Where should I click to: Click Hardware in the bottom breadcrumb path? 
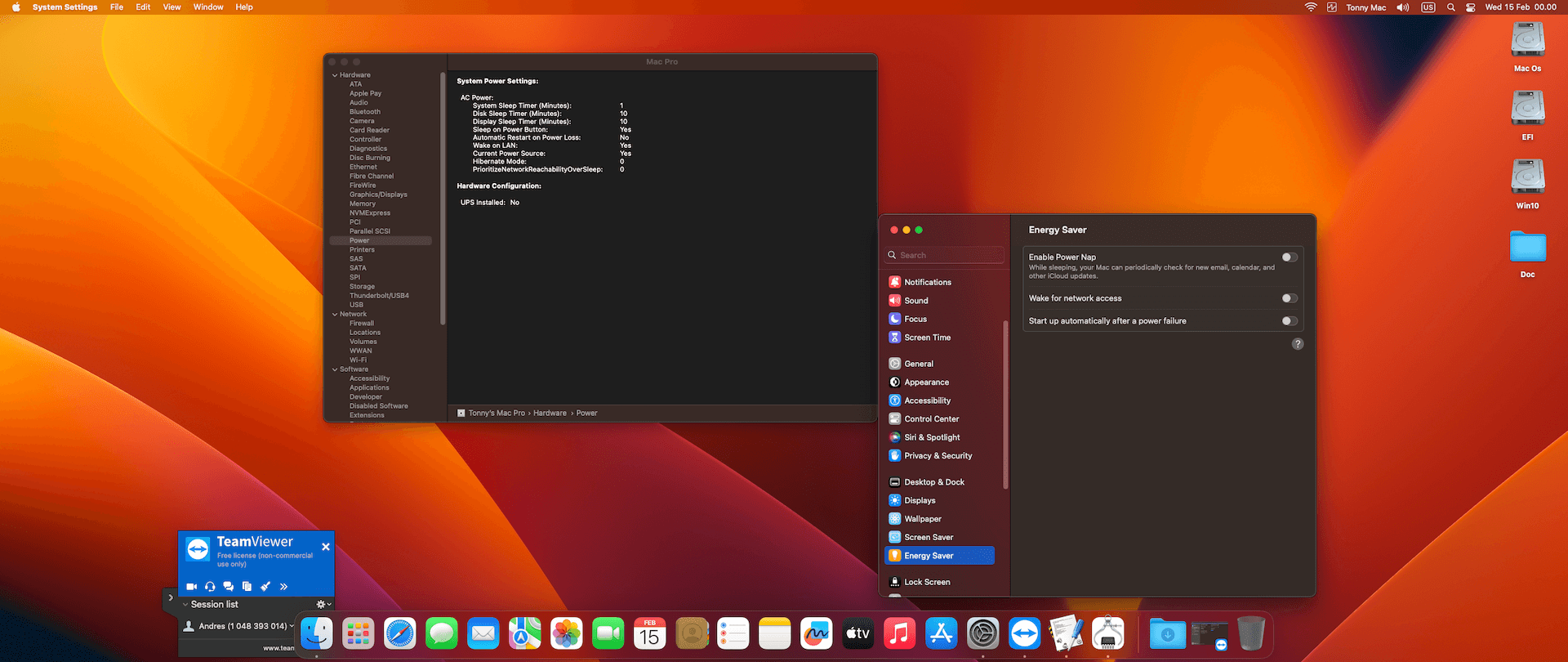pos(550,414)
